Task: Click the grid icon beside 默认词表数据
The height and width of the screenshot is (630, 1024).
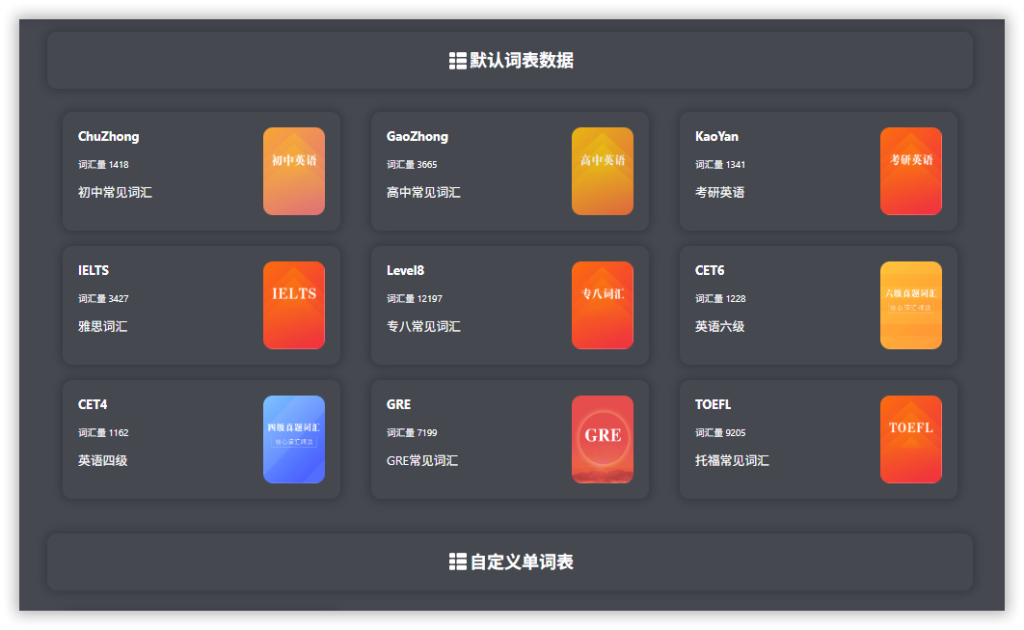Action: [458, 61]
